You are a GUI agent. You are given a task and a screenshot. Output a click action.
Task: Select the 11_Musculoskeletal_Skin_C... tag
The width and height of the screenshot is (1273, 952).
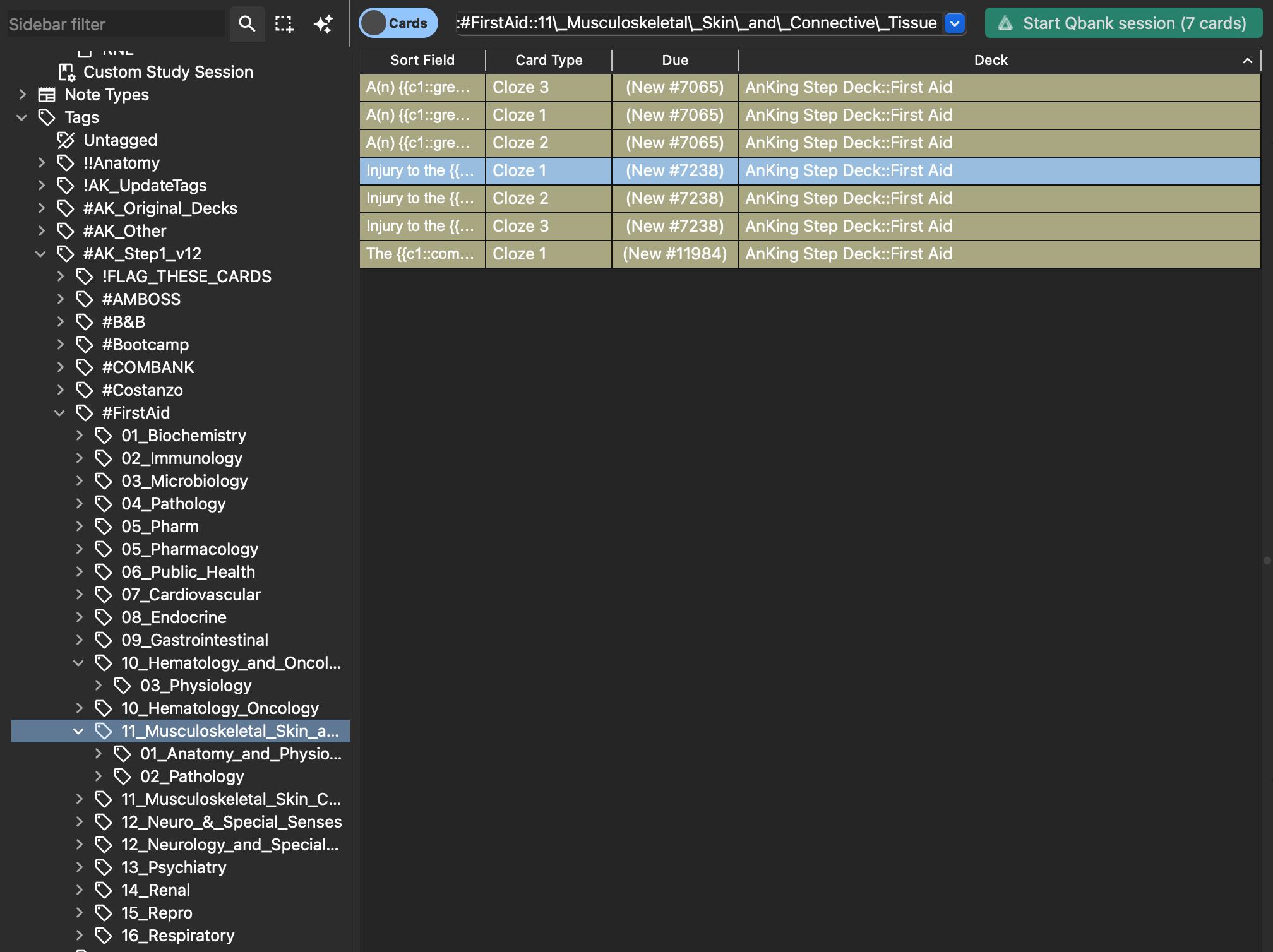click(231, 799)
